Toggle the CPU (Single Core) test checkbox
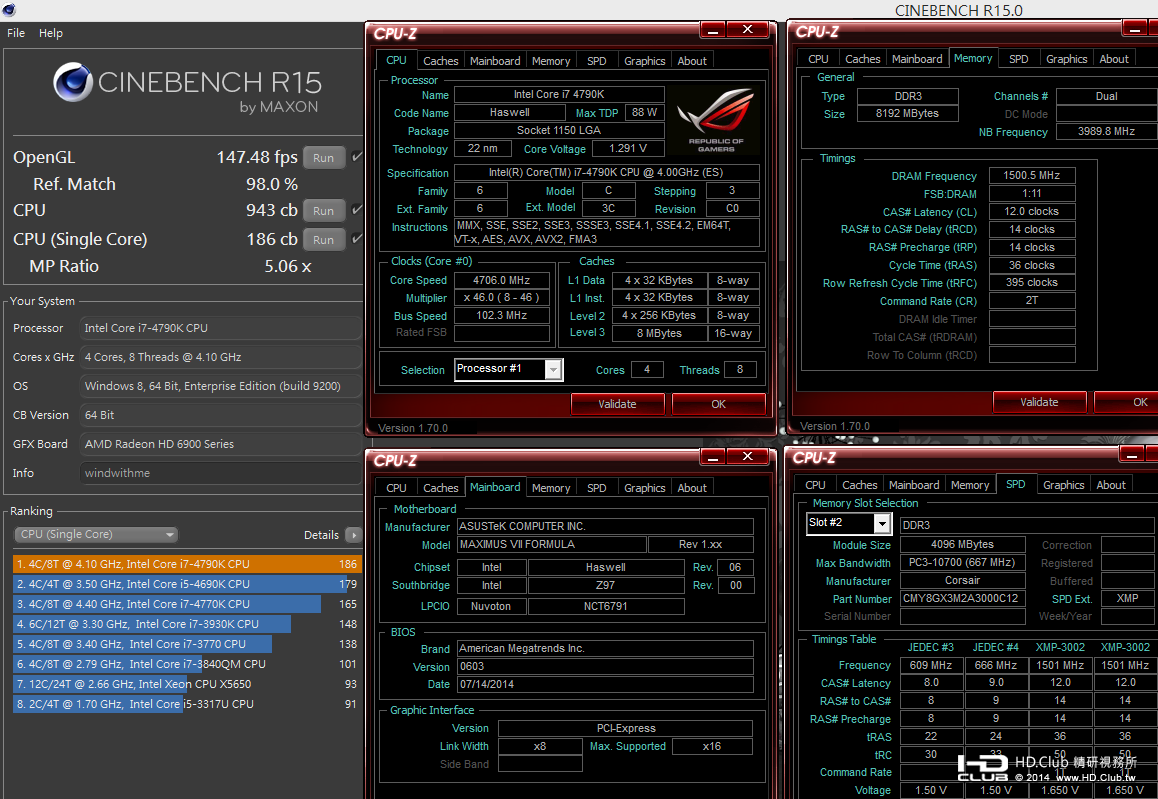Screen dimensions: 1158x799 pos(357,239)
